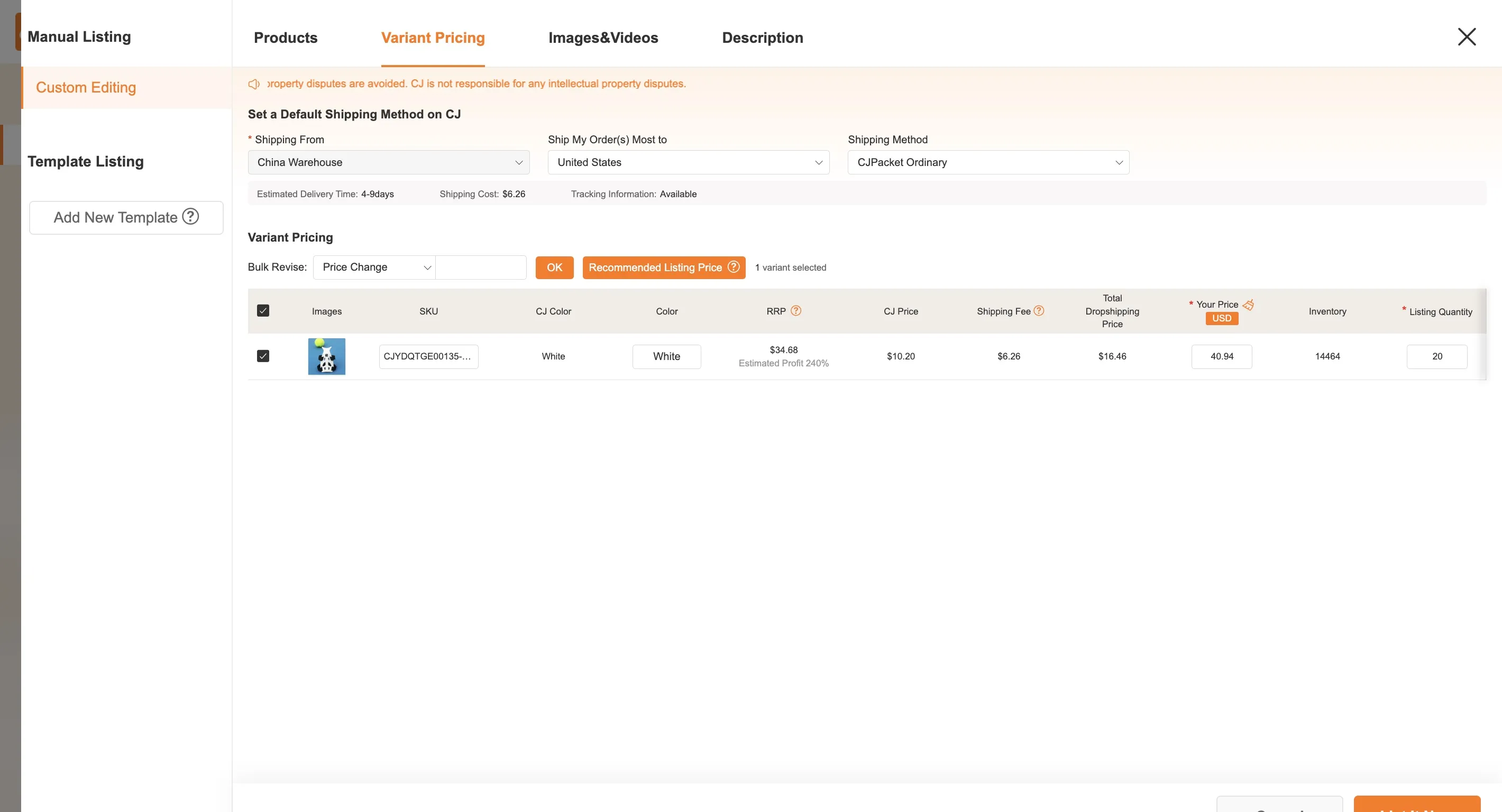Screen dimensions: 1502x812
Task: Click the Shipping Fee help icon
Action: [1039, 311]
